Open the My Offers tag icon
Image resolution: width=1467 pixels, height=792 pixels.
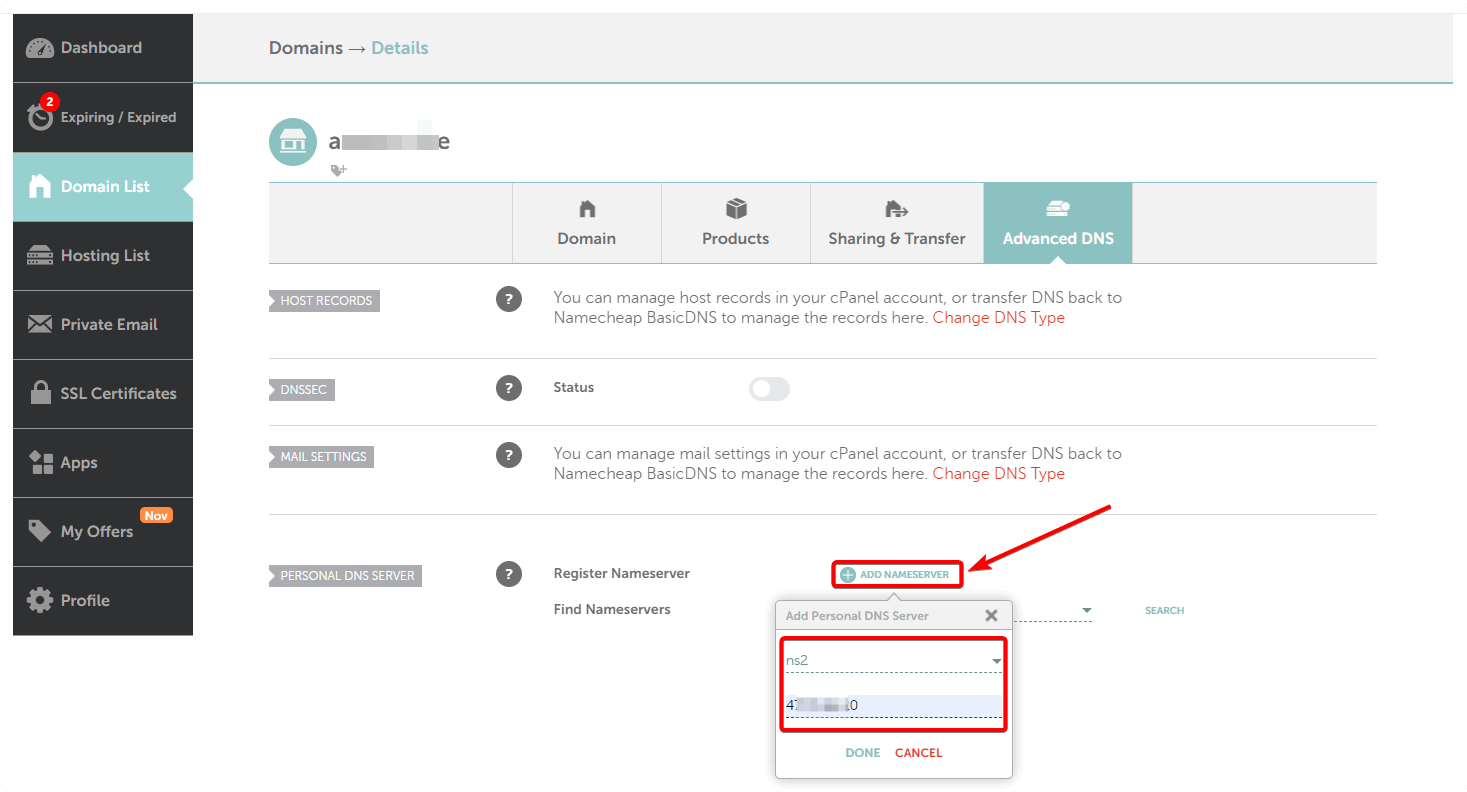point(40,530)
